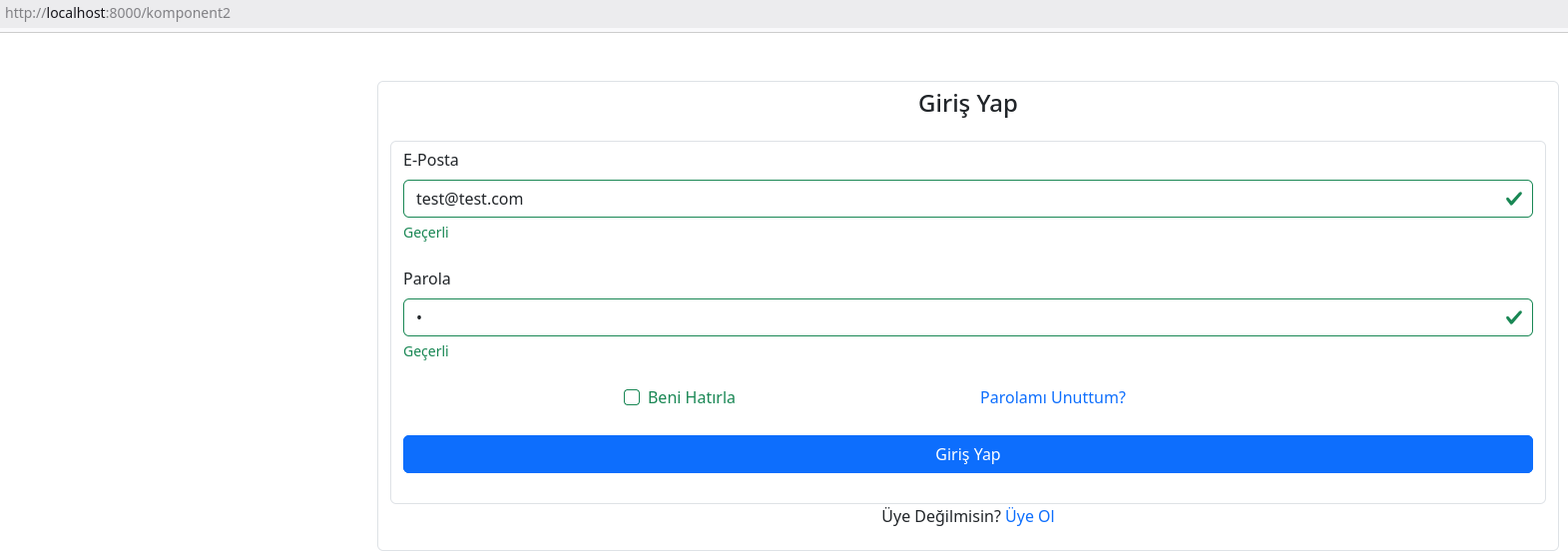Click Geçerli message under E-Posta field
Viewport: 1568px width, 558px height.
(425, 233)
